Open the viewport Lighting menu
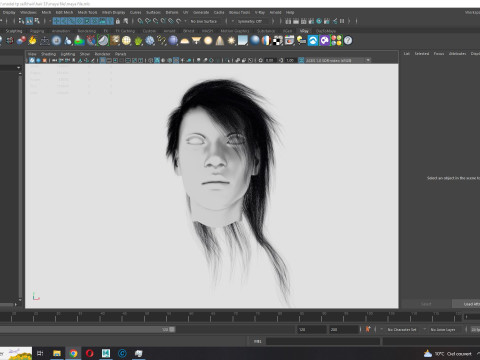Screen dimensions: 480x360 click(68, 54)
